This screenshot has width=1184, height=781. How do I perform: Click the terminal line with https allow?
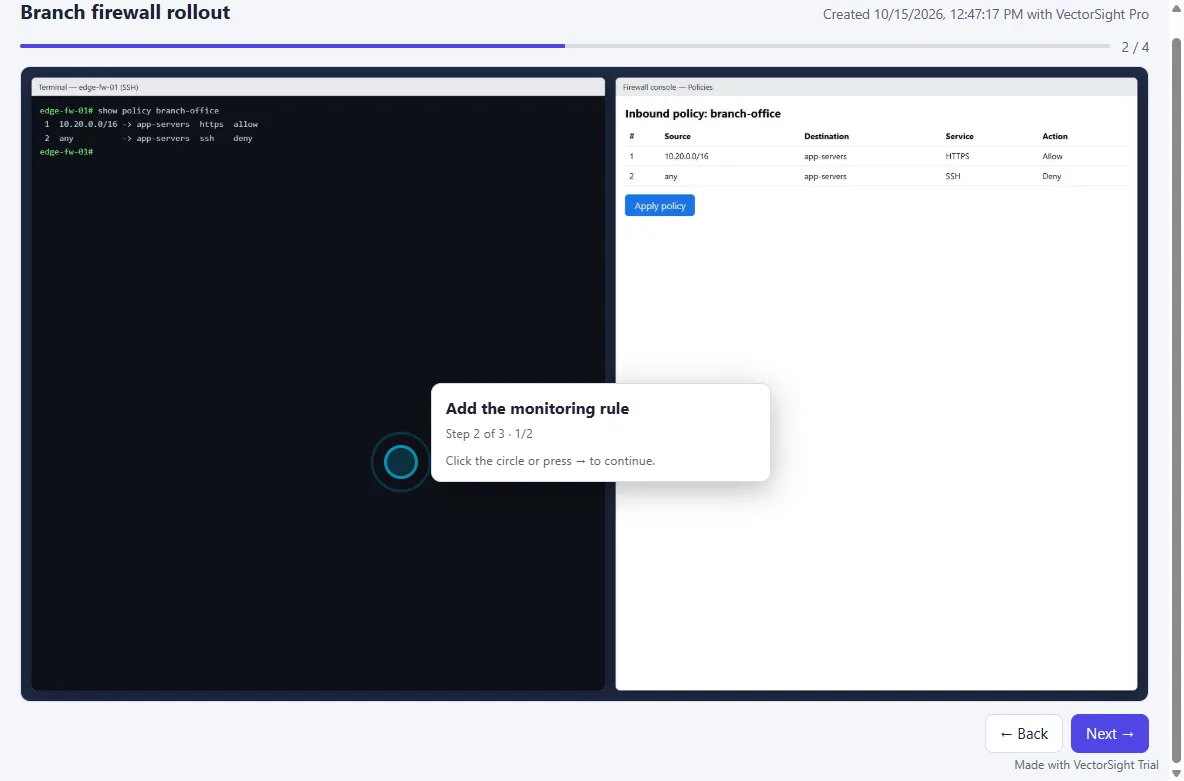tap(151, 124)
